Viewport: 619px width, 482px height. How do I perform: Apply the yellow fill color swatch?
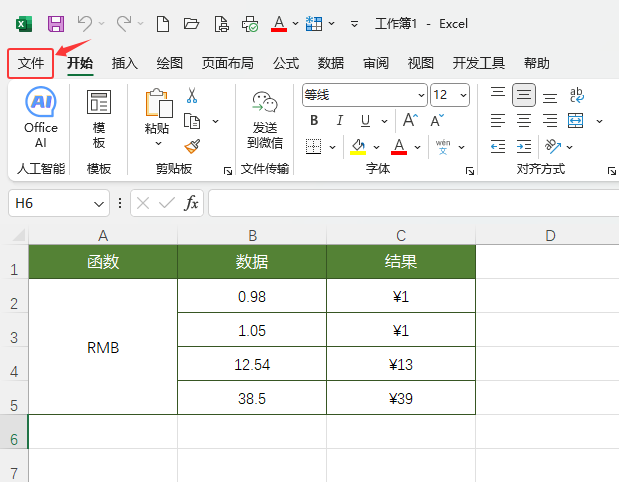(x=358, y=147)
